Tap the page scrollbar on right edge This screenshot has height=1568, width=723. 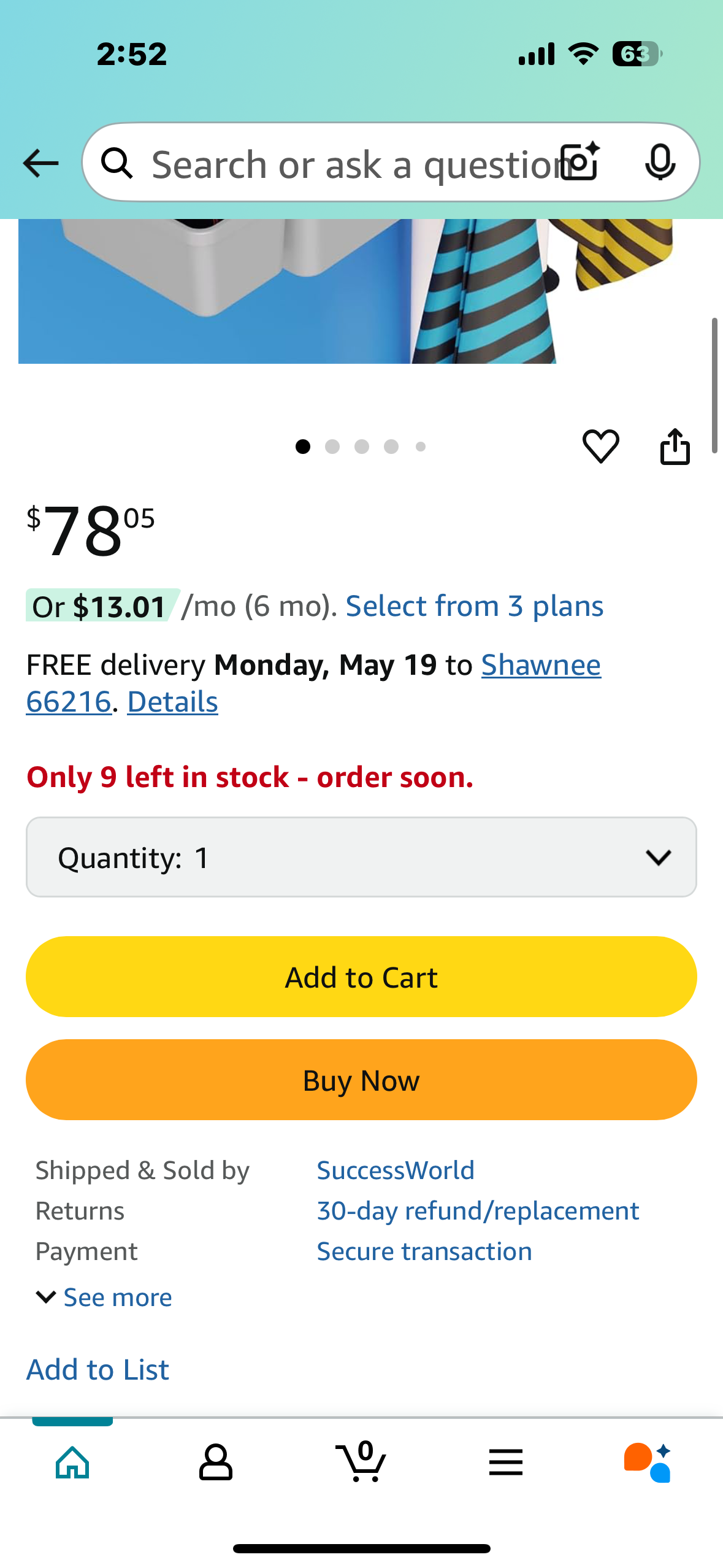714,385
